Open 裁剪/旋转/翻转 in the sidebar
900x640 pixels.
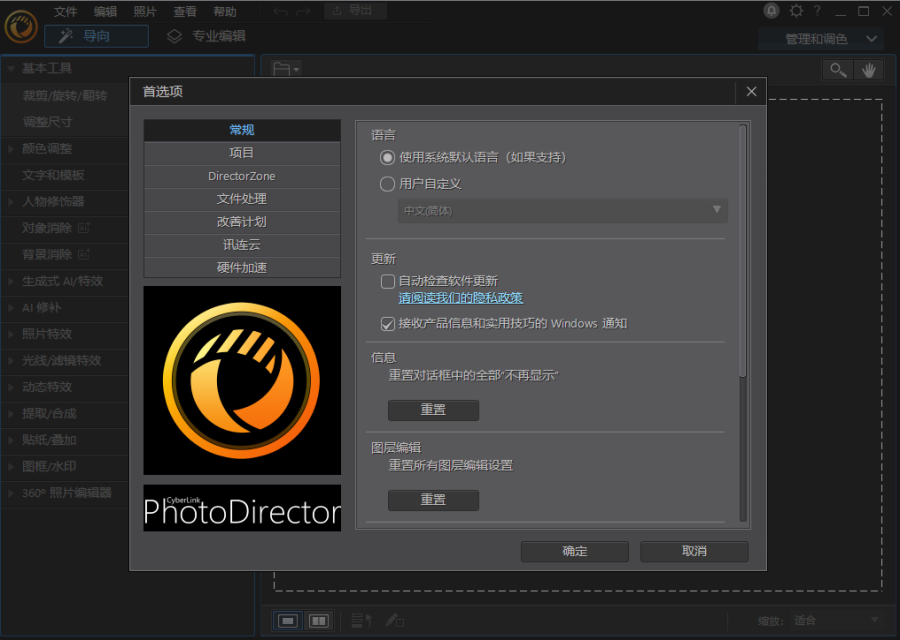pos(65,95)
